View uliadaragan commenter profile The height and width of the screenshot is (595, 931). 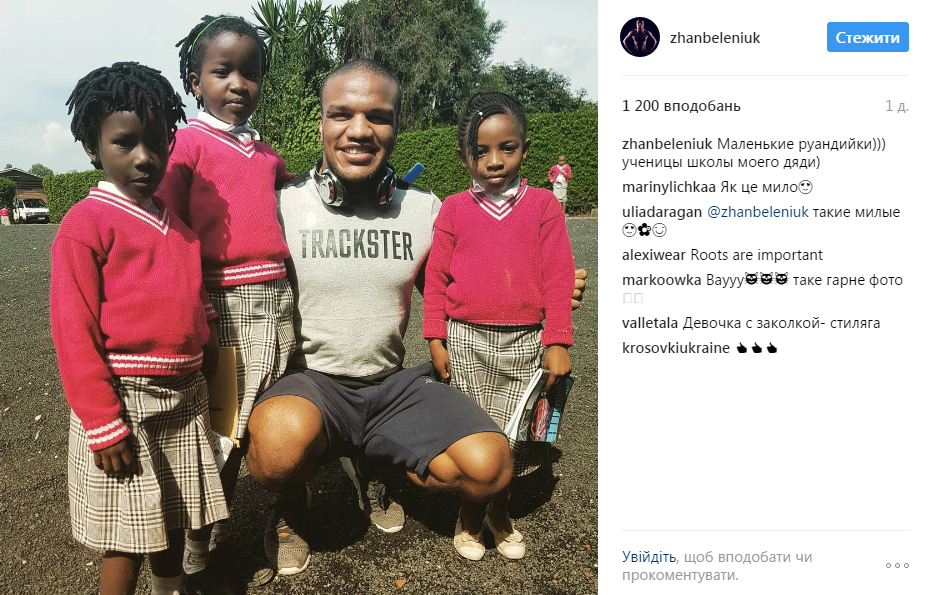661,212
